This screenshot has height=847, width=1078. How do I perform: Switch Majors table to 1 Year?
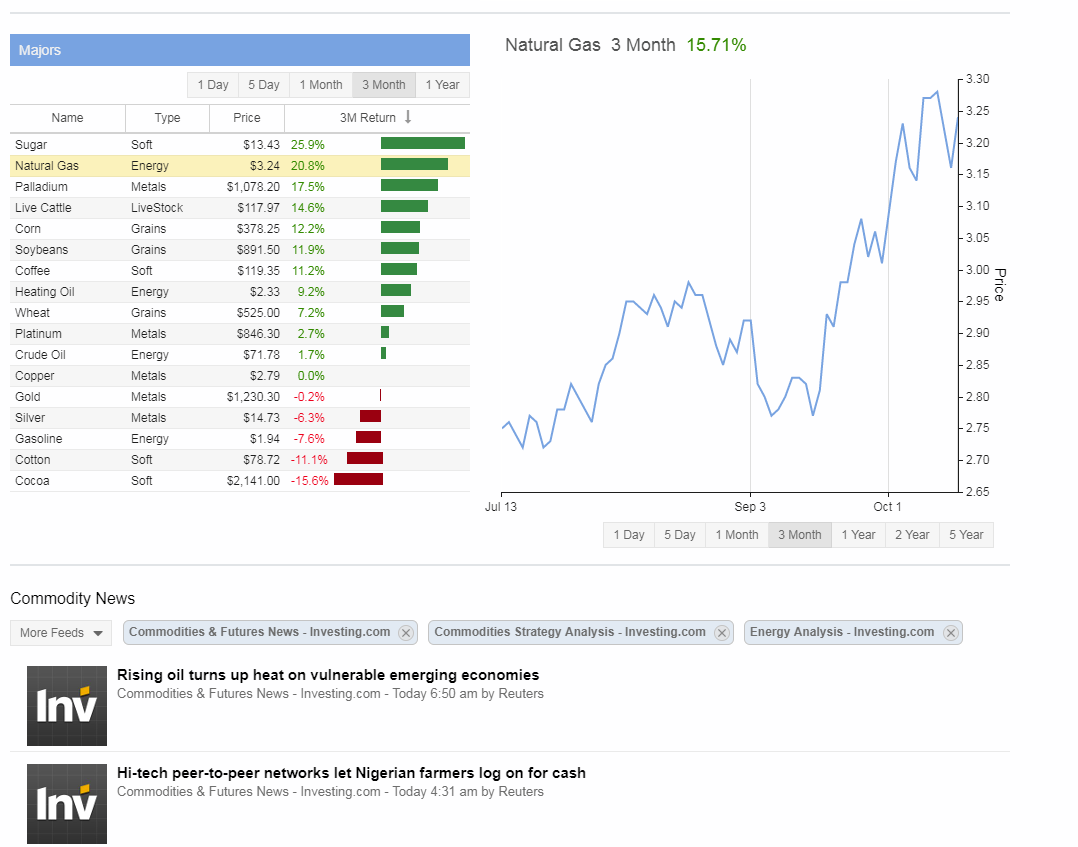tap(442, 85)
